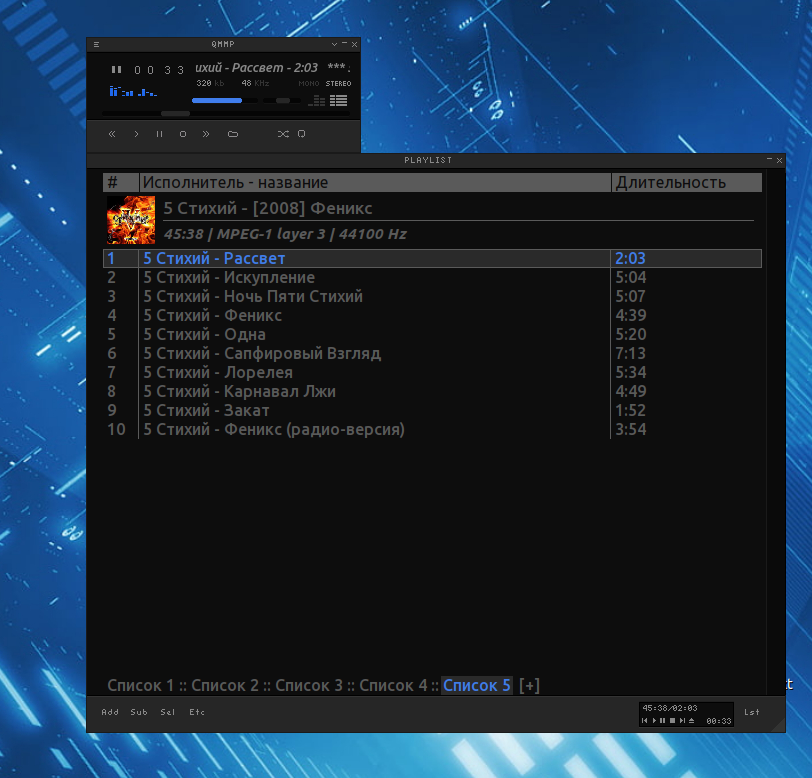Switch to Список 2 playlist tab

(x=225, y=685)
